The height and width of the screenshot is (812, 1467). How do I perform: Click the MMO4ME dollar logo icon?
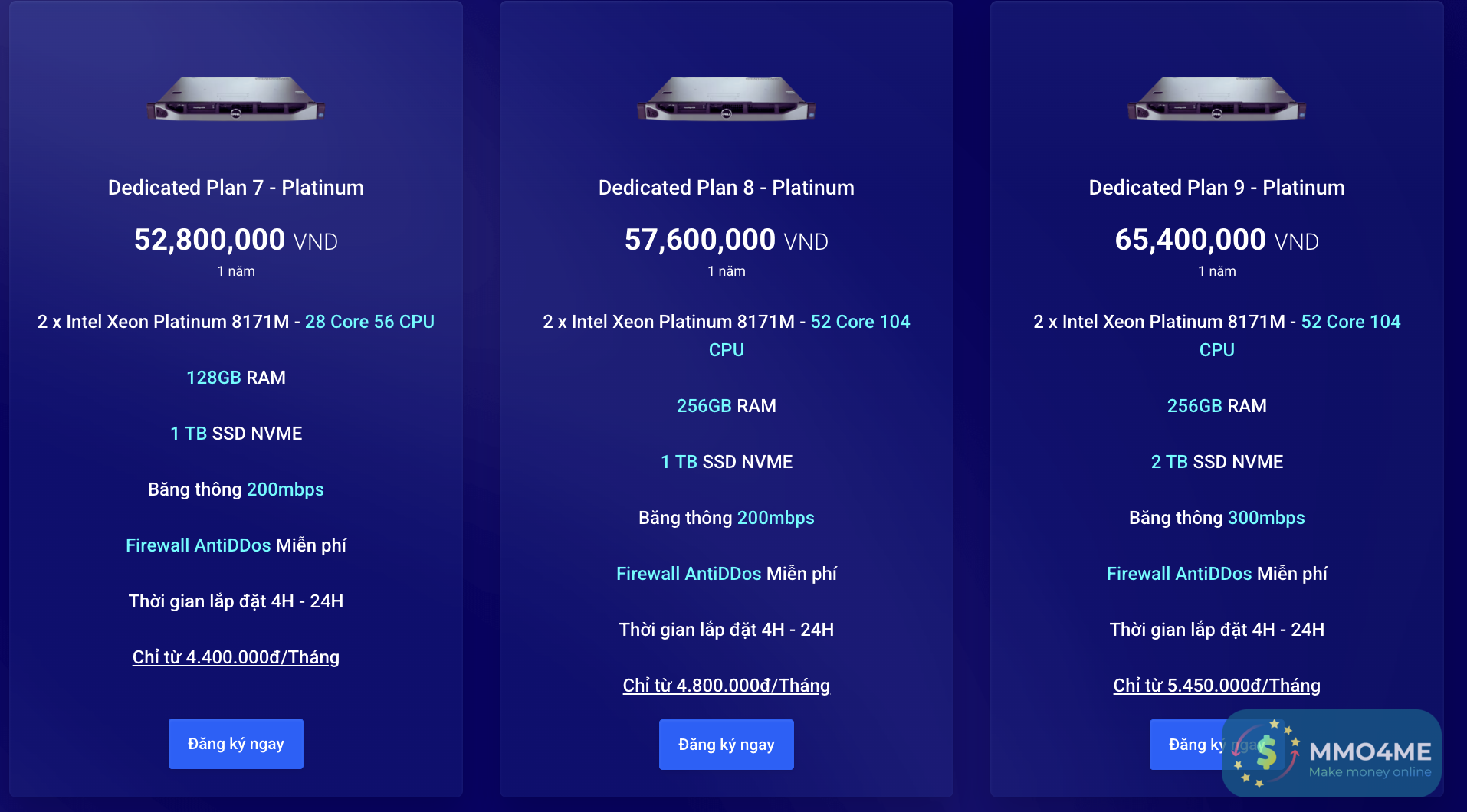[1265, 752]
